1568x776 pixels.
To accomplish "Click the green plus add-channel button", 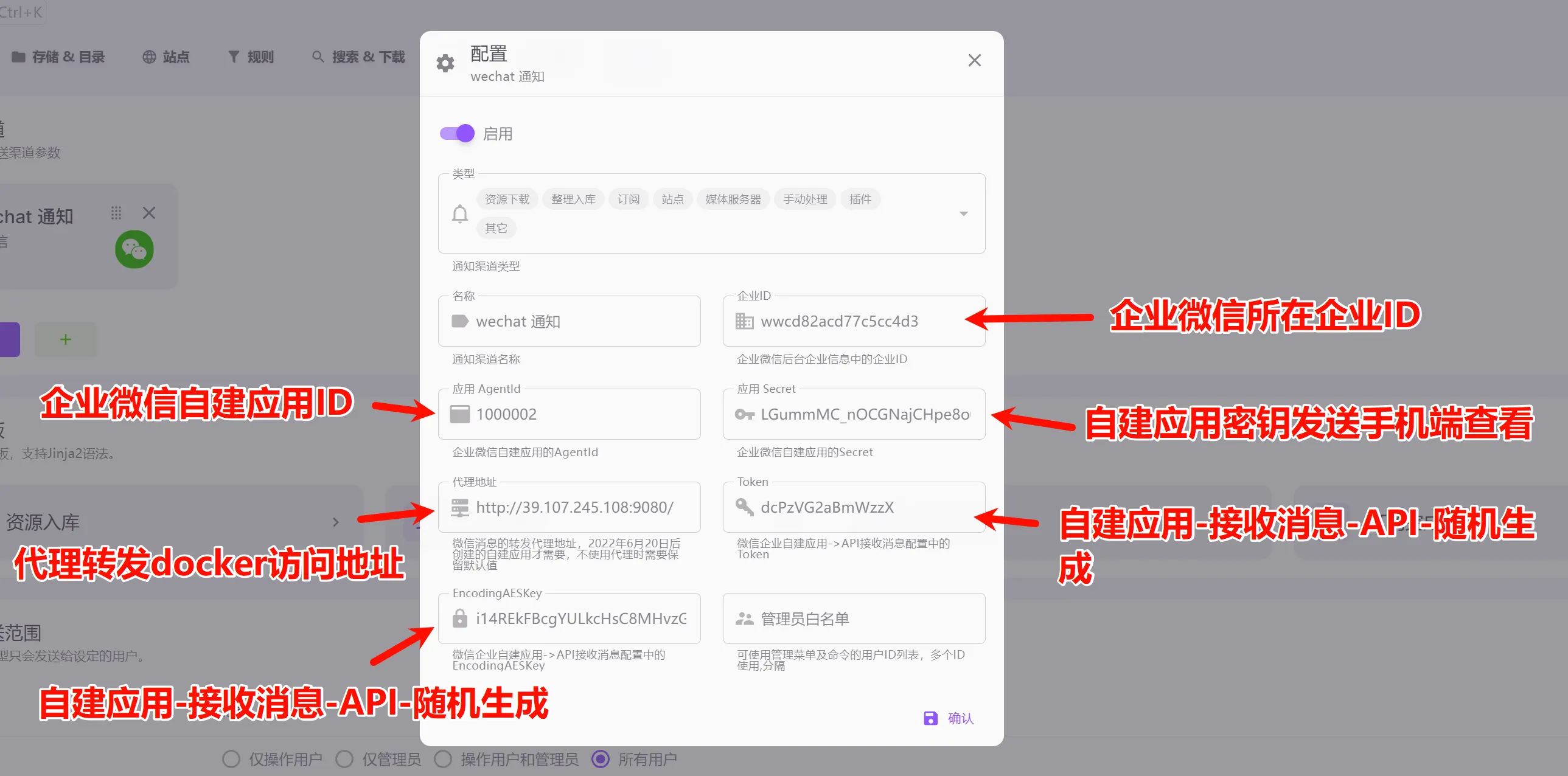I will pos(66,339).
